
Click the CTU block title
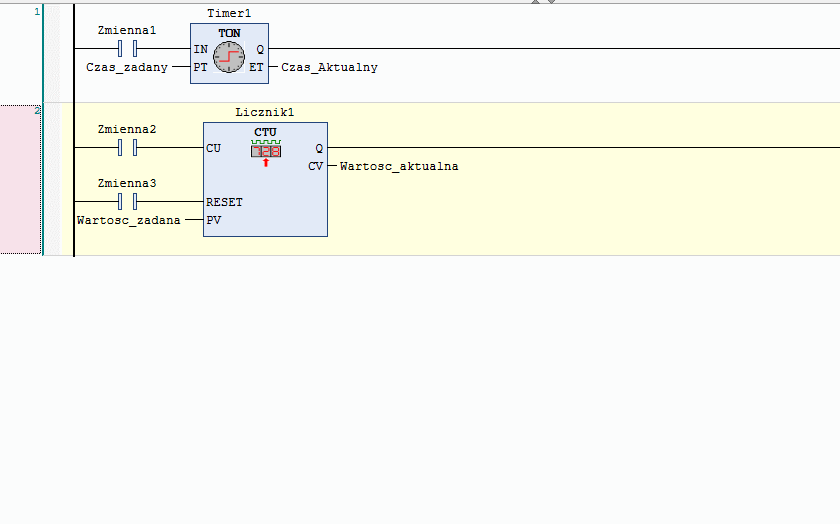[x=265, y=132]
